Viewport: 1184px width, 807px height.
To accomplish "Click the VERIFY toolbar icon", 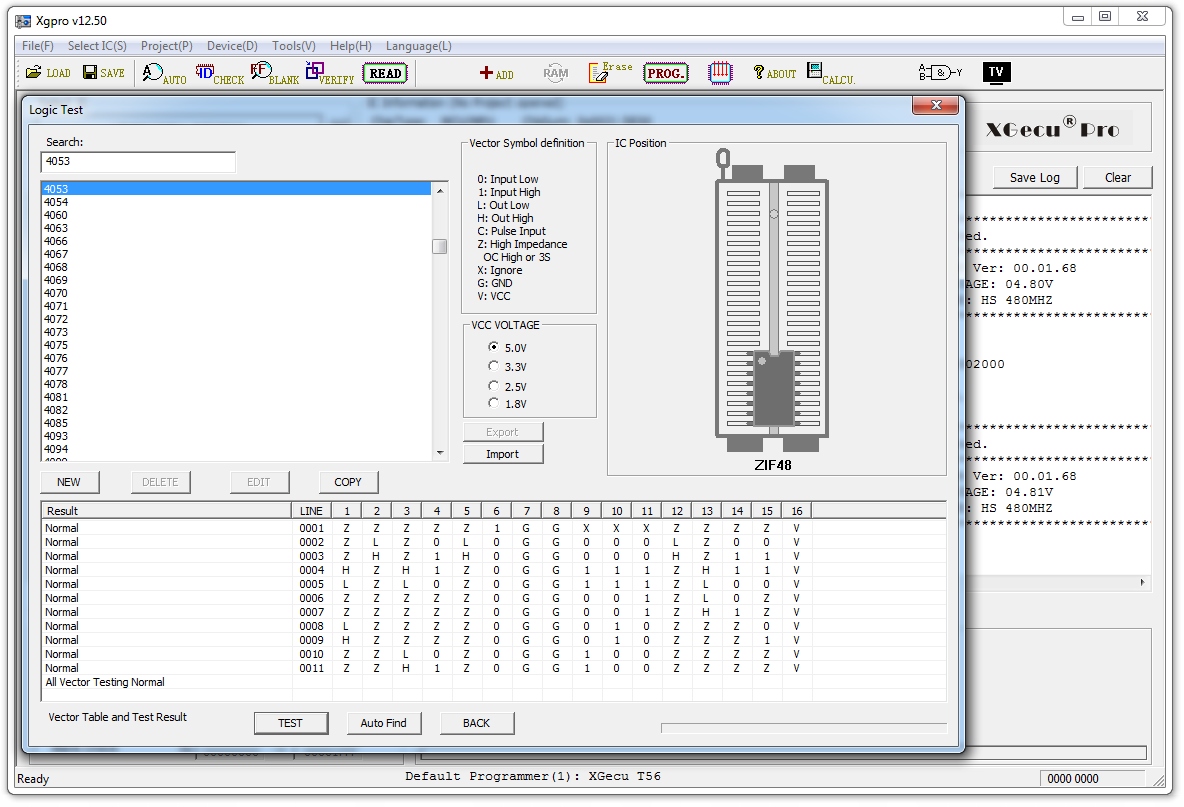I will tap(329, 74).
